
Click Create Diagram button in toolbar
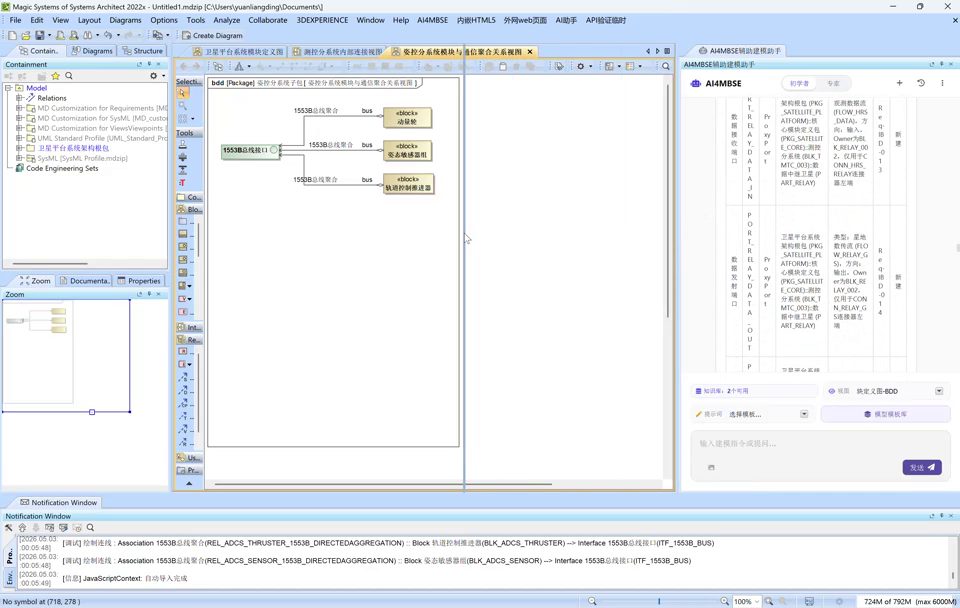pyautogui.click(x=212, y=36)
